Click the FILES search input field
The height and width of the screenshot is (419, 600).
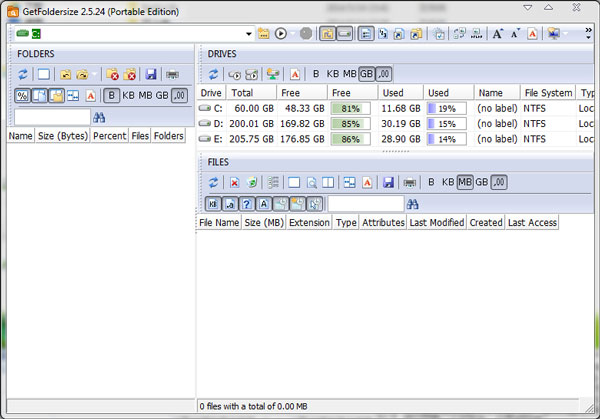[x=366, y=204]
